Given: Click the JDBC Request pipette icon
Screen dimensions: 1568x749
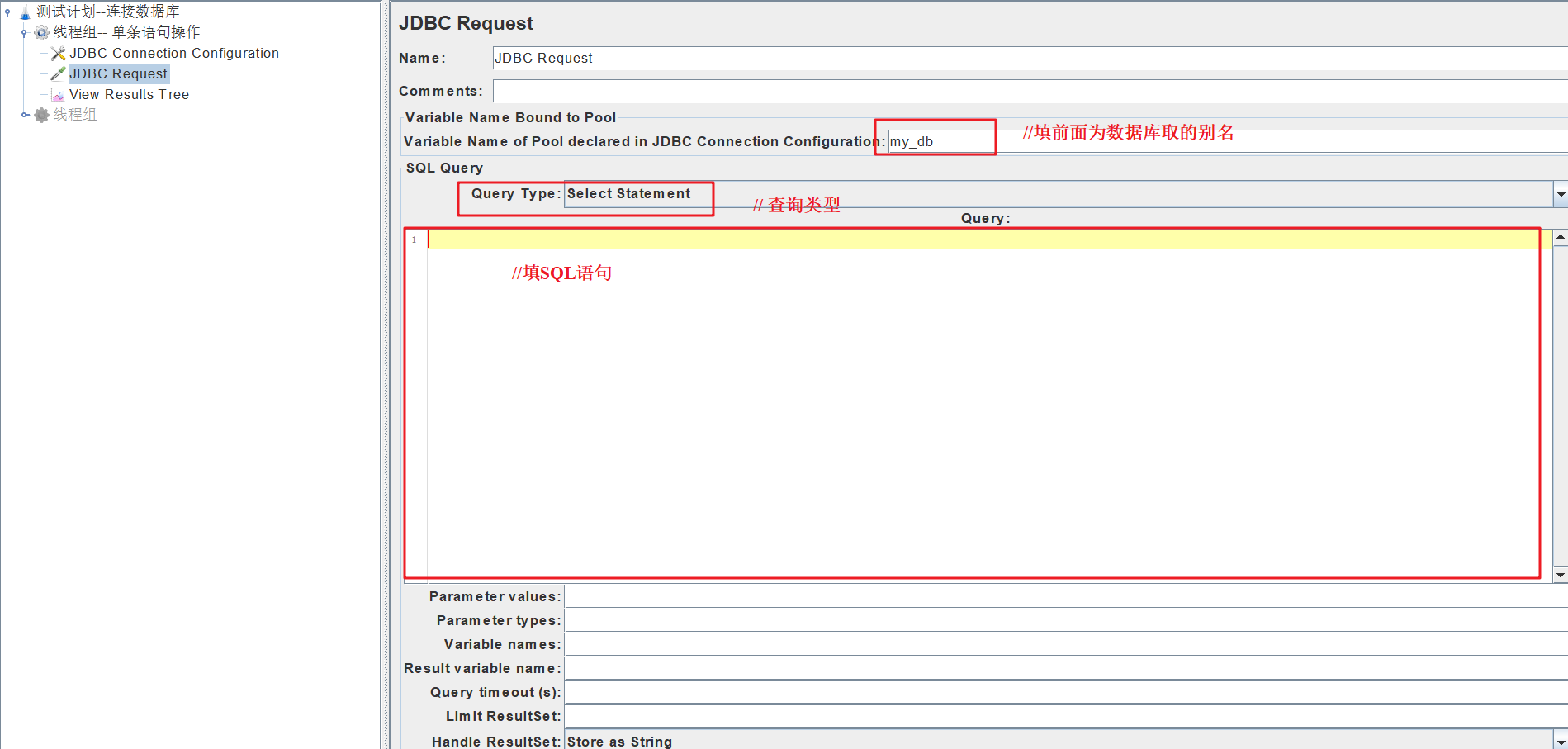Looking at the screenshot, I should pyautogui.click(x=58, y=74).
